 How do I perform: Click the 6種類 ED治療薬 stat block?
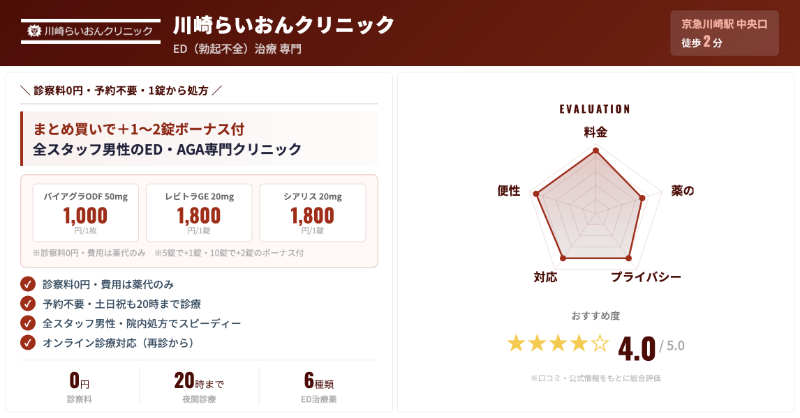pyautogui.click(x=318, y=387)
